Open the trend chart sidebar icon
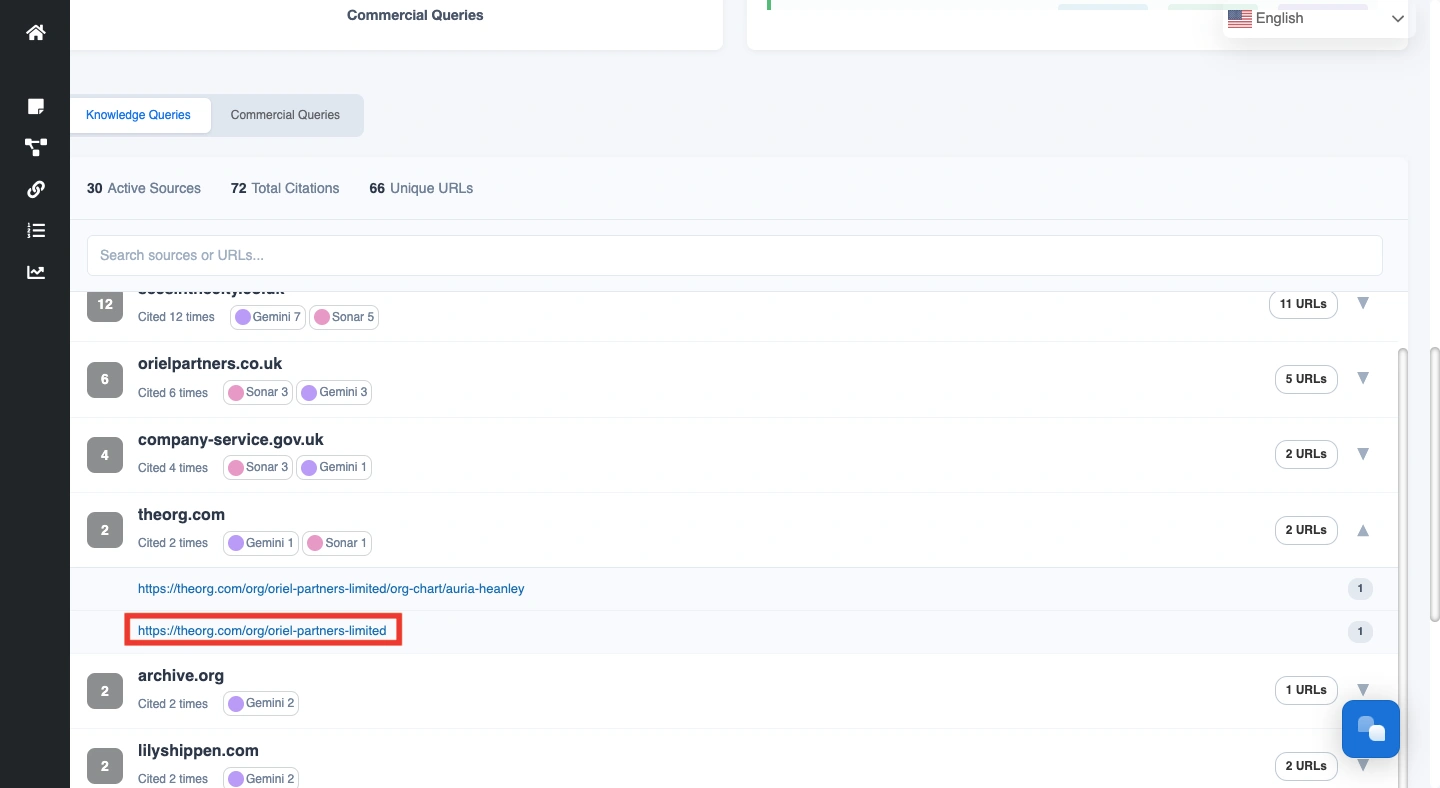This screenshot has height=788, width=1440. click(x=36, y=272)
